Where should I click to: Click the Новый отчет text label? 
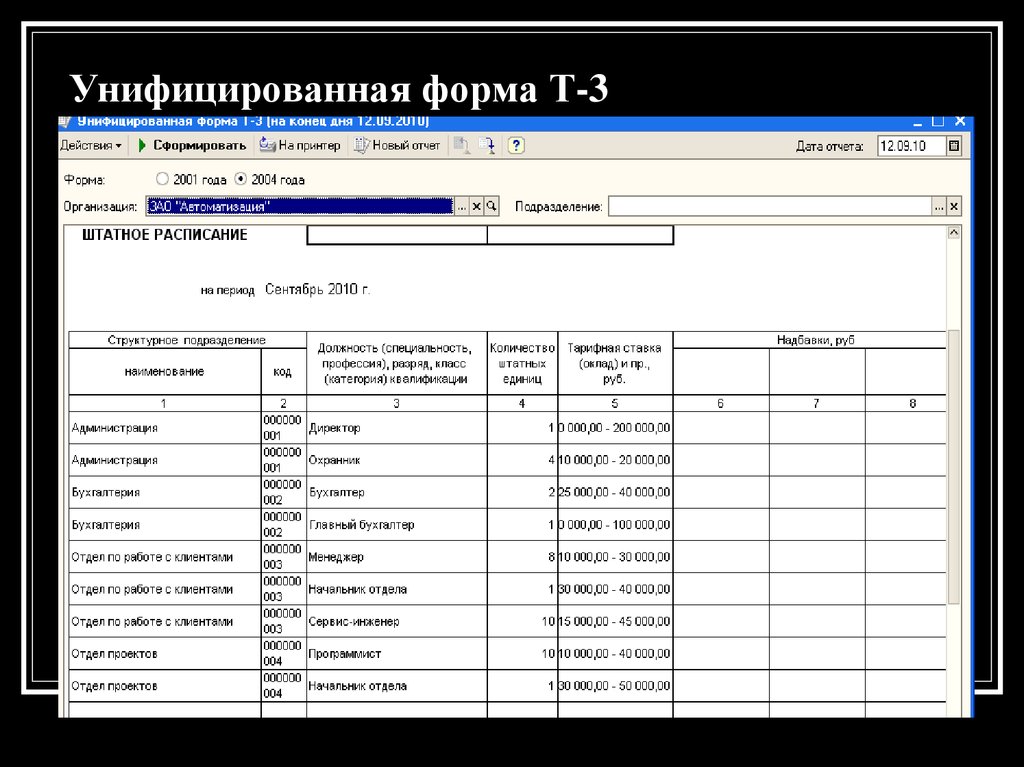coord(404,145)
